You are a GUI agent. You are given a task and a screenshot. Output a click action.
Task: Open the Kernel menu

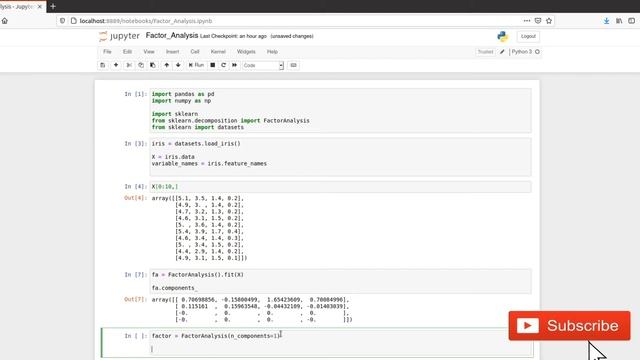(218, 52)
